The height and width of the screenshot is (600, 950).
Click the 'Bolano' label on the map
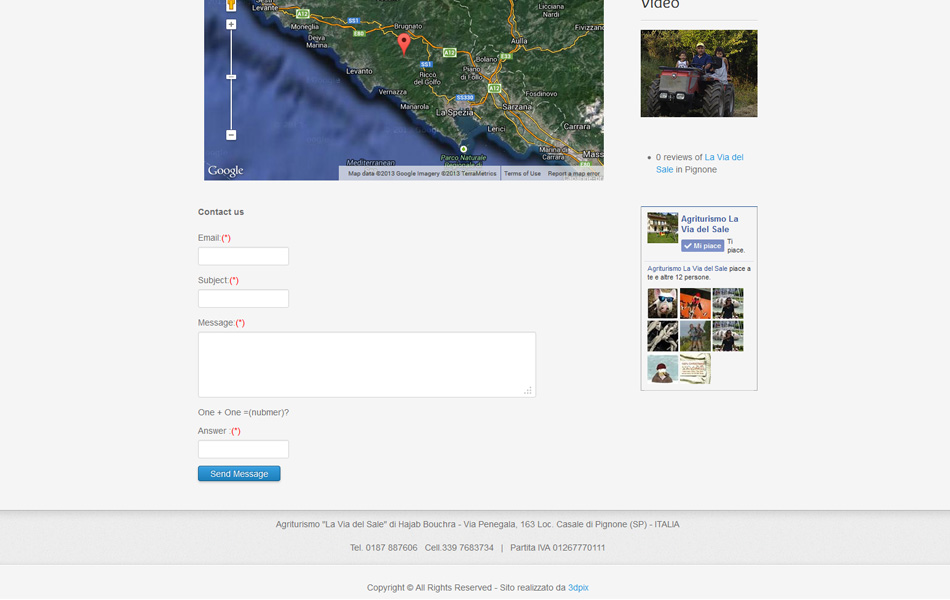487,59
